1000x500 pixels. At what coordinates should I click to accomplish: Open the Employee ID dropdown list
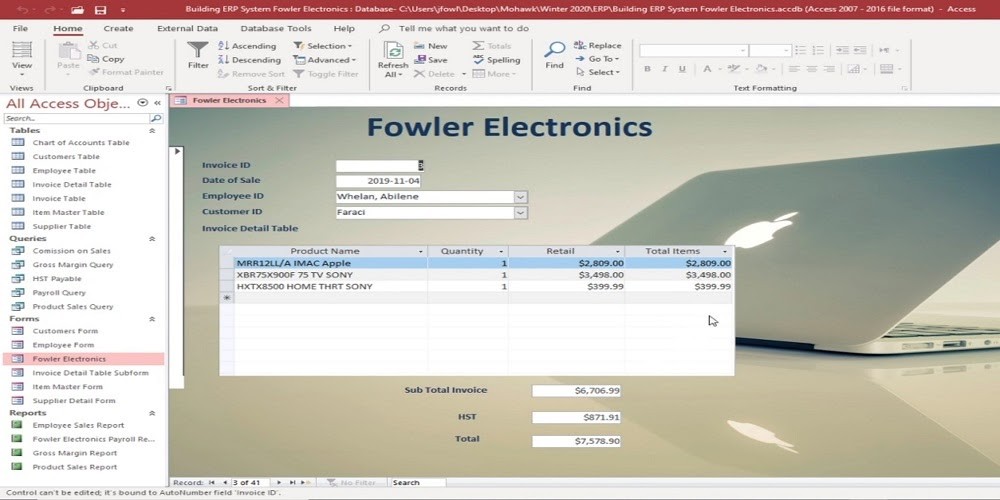(x=520, y=197)
